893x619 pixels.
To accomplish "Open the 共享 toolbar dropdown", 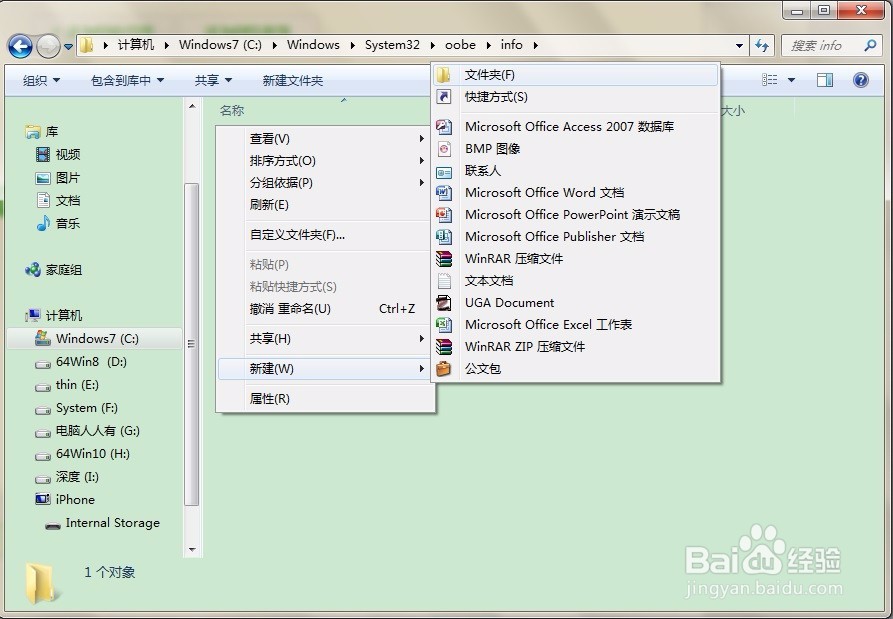I will (x=213, y=80).
